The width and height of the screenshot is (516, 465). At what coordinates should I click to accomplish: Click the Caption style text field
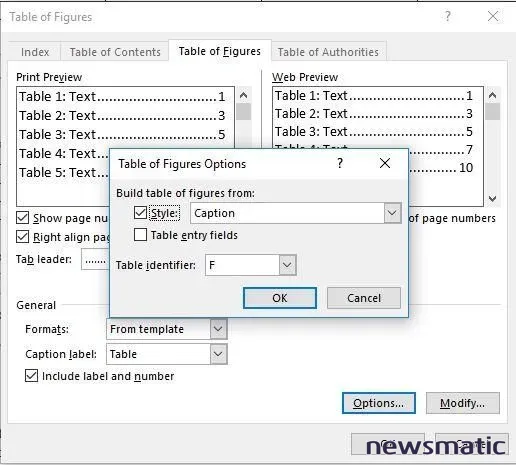click(x=287, y=213)
